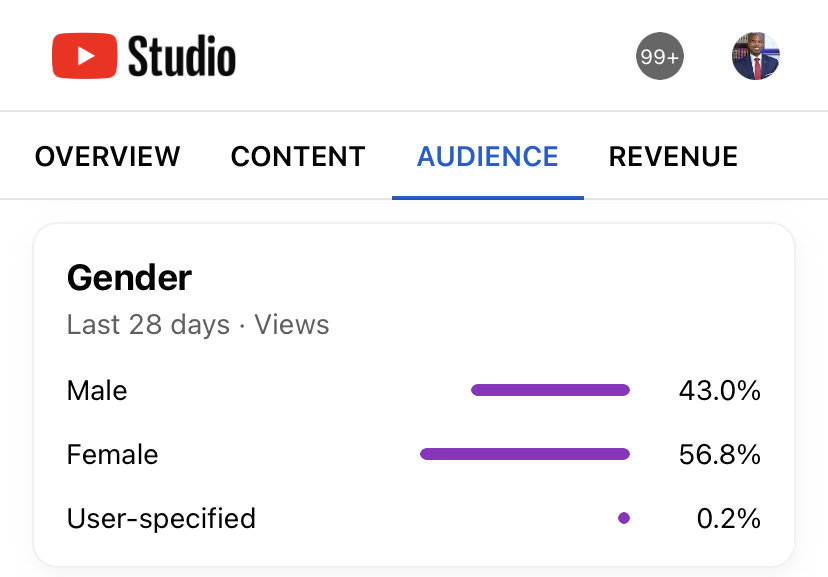
Task: Click the 43.0% Male value
Action: [719, 390]
